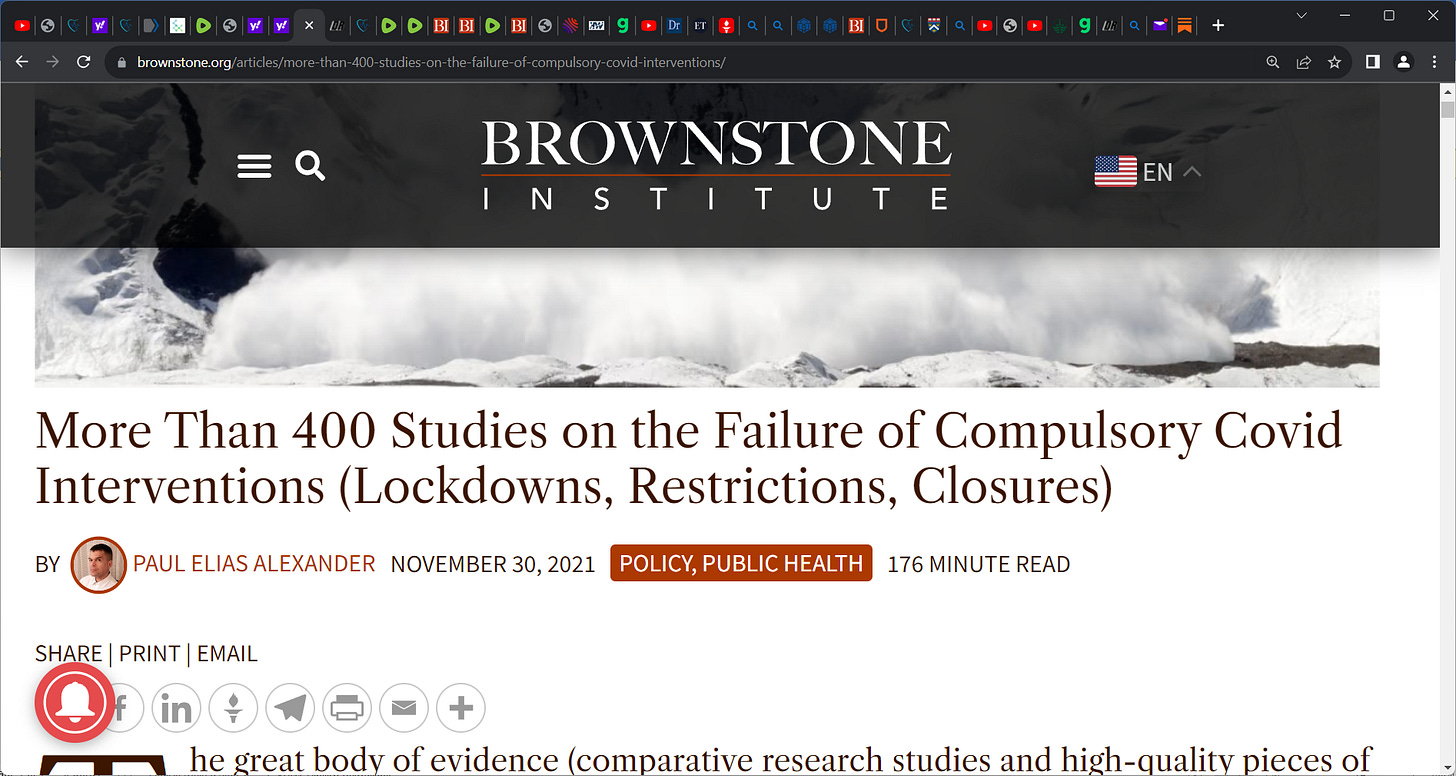This screenshot has width=1456, height=776.
Task: Click the US flag language icon
Action: tap(1115, 171)
